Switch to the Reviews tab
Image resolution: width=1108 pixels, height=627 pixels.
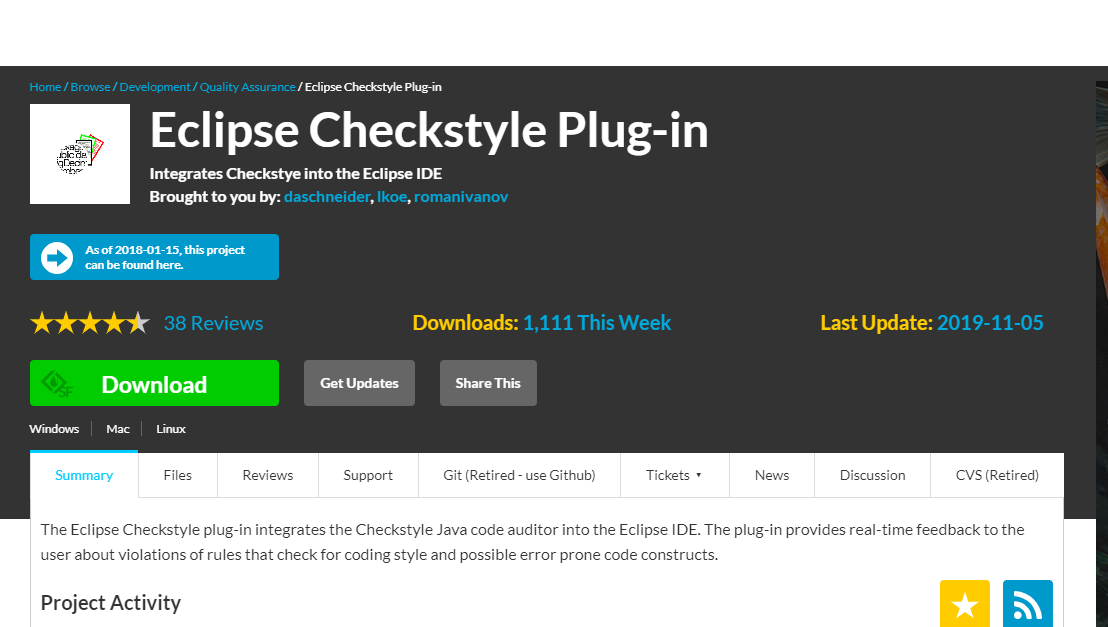pos(268,475)
